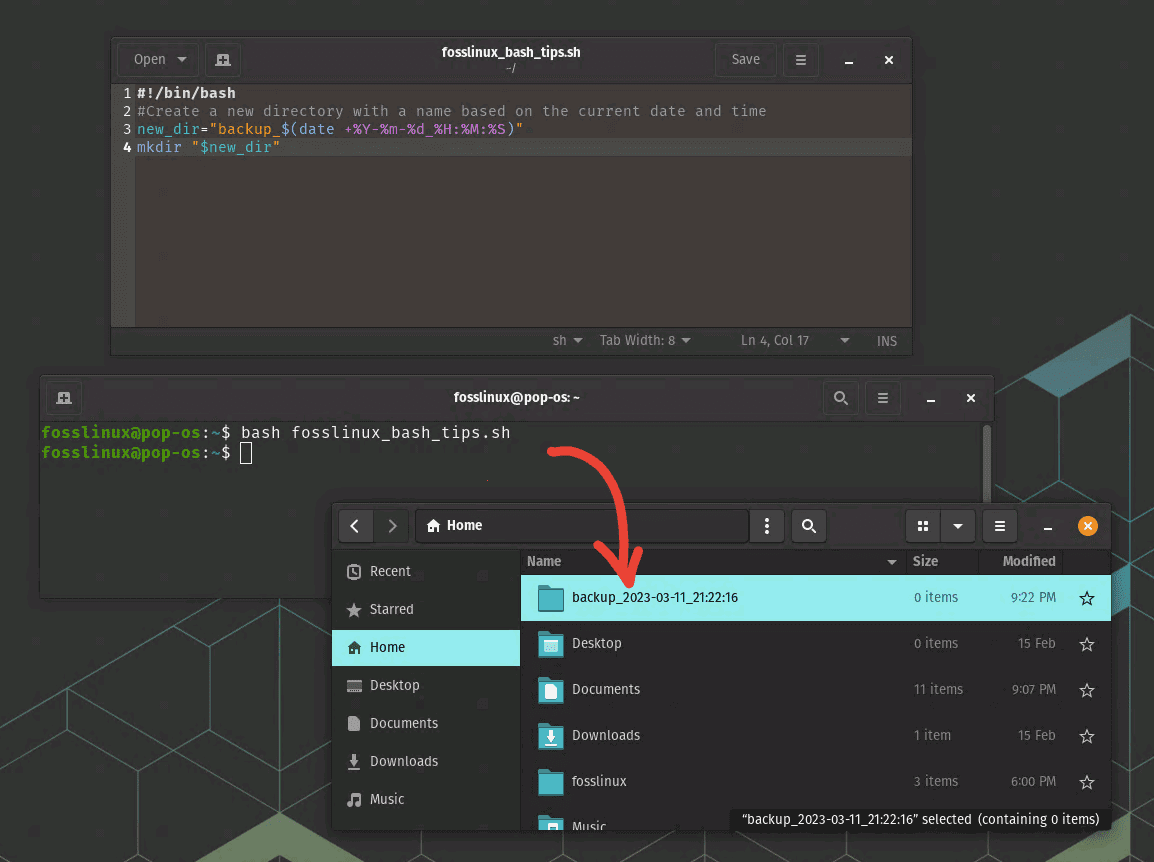This screenshot has width=1154, height=862.
Task: Open the Tab Width: 8 dropdown
Action: pyautogui.click(x=645, y=341)
